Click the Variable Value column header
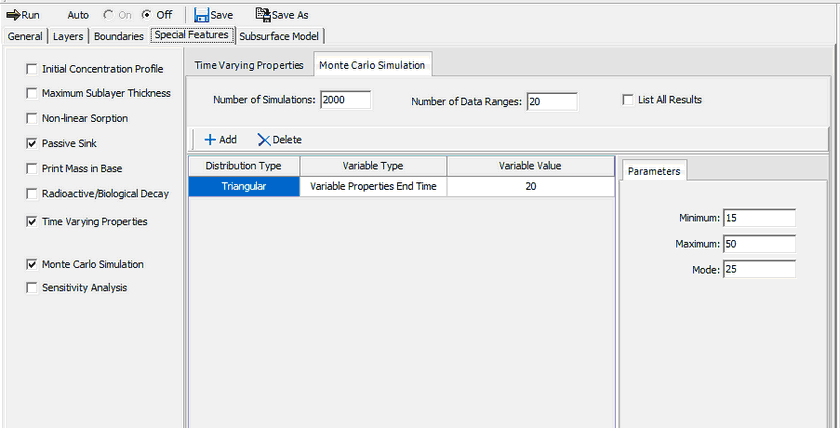The height and width of the screenshot is (428, 840). [x=530, y=166]
